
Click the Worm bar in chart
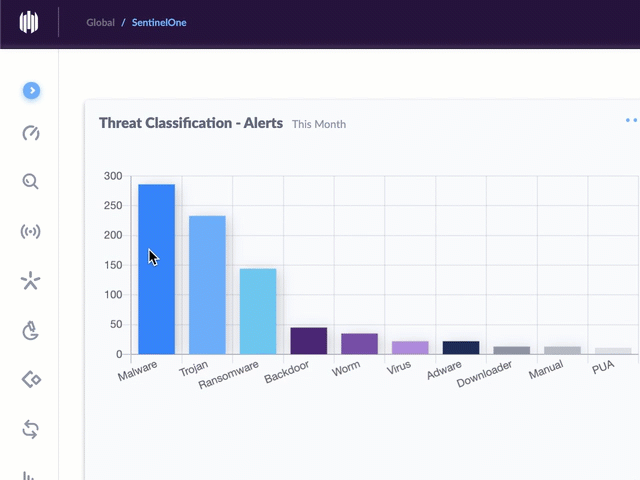(x=359, y=344)
